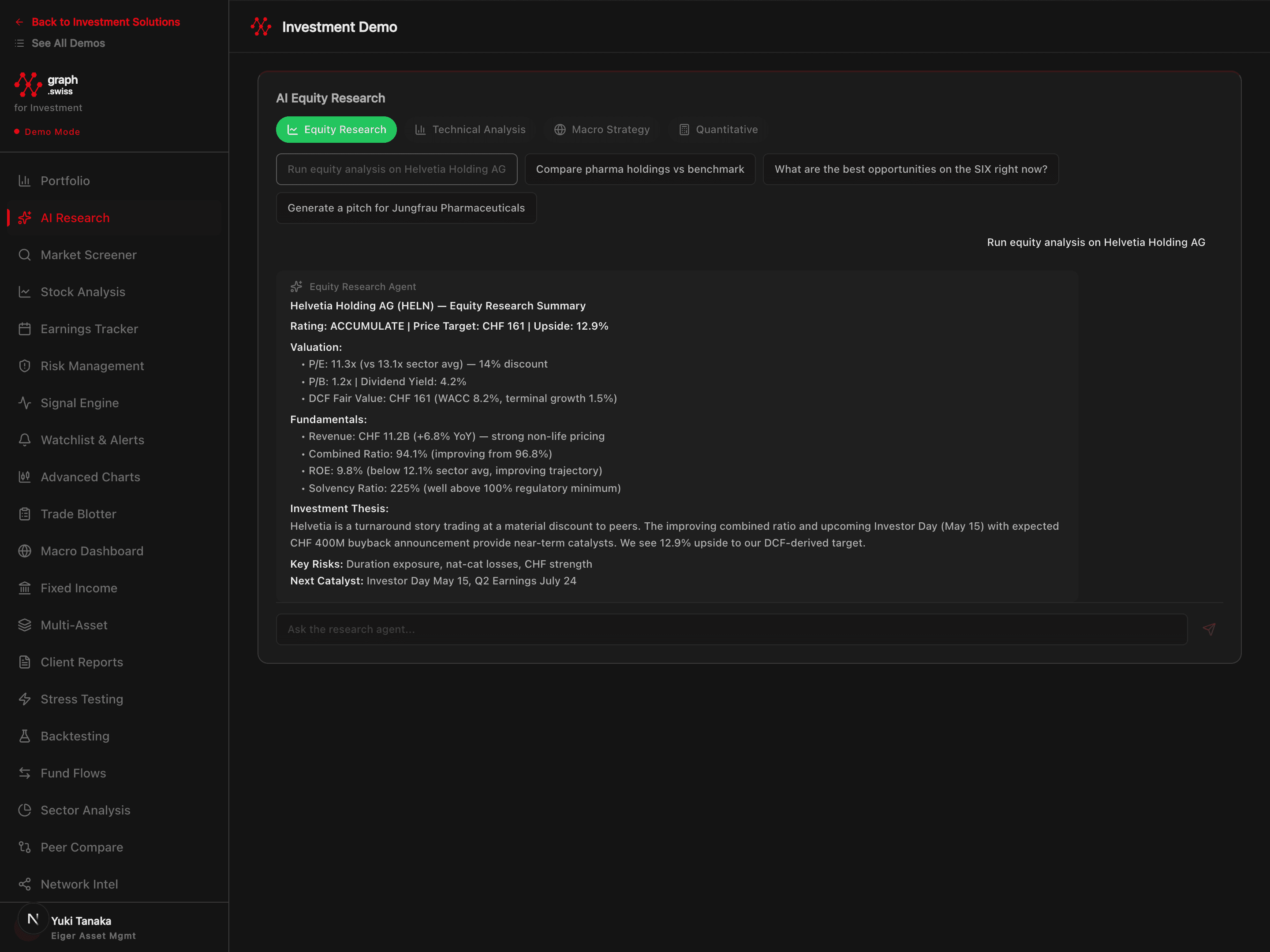Click the Sector Analysis pie chart icon
The height and width of the screenshot is (952, 1270).
coord(24,810)
